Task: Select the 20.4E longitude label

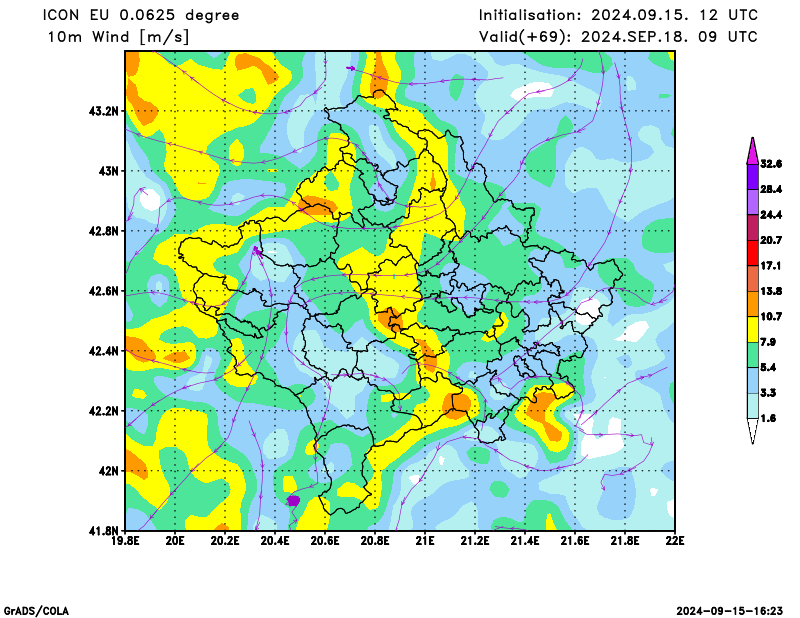Action: (x=275, y=540)
